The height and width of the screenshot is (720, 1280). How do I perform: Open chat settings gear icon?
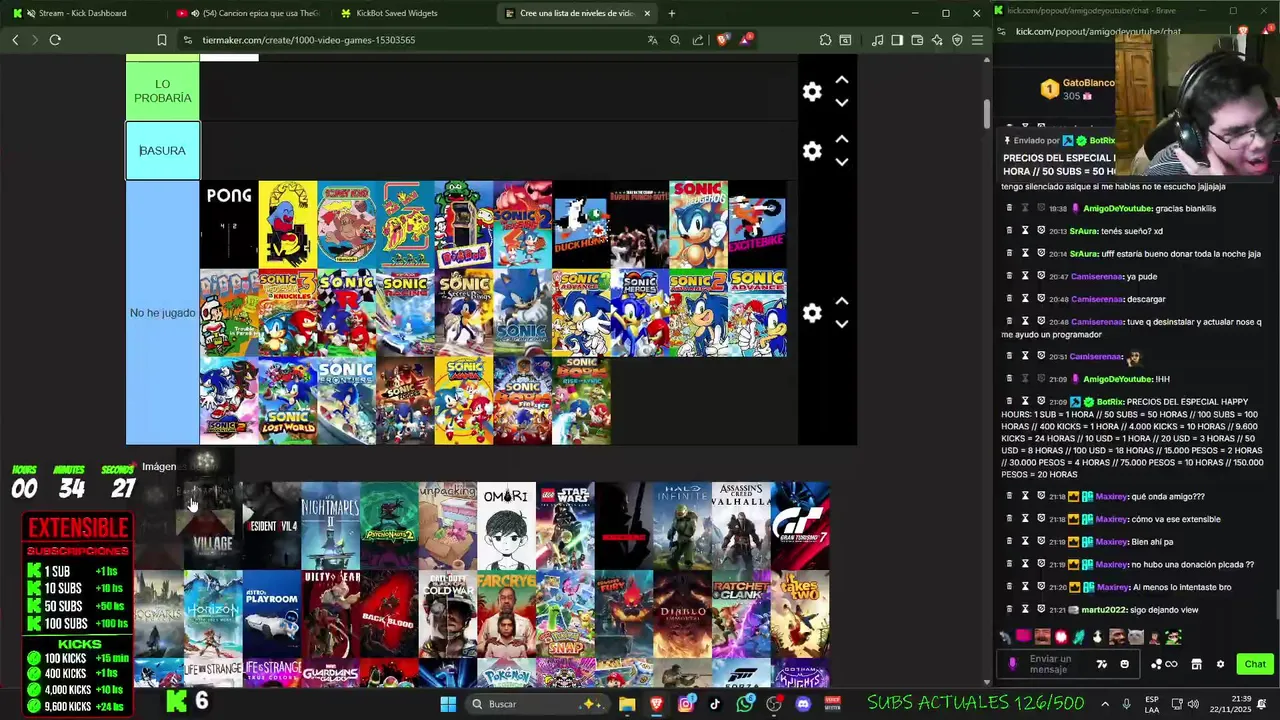click(x=1220, y=664)
